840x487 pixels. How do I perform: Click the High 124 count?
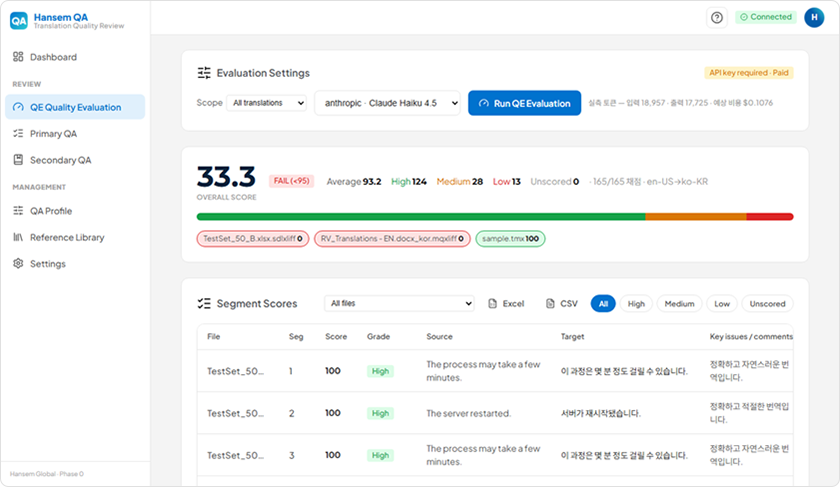(409, 182)
